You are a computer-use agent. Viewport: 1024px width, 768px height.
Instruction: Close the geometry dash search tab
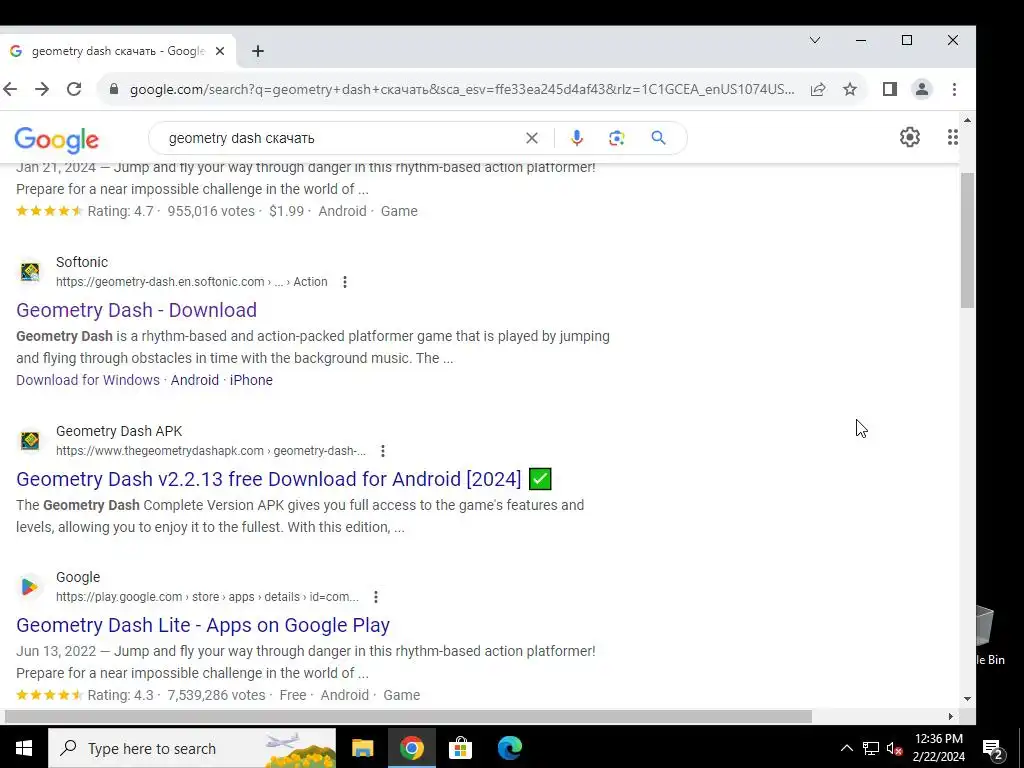click(220, 51)
